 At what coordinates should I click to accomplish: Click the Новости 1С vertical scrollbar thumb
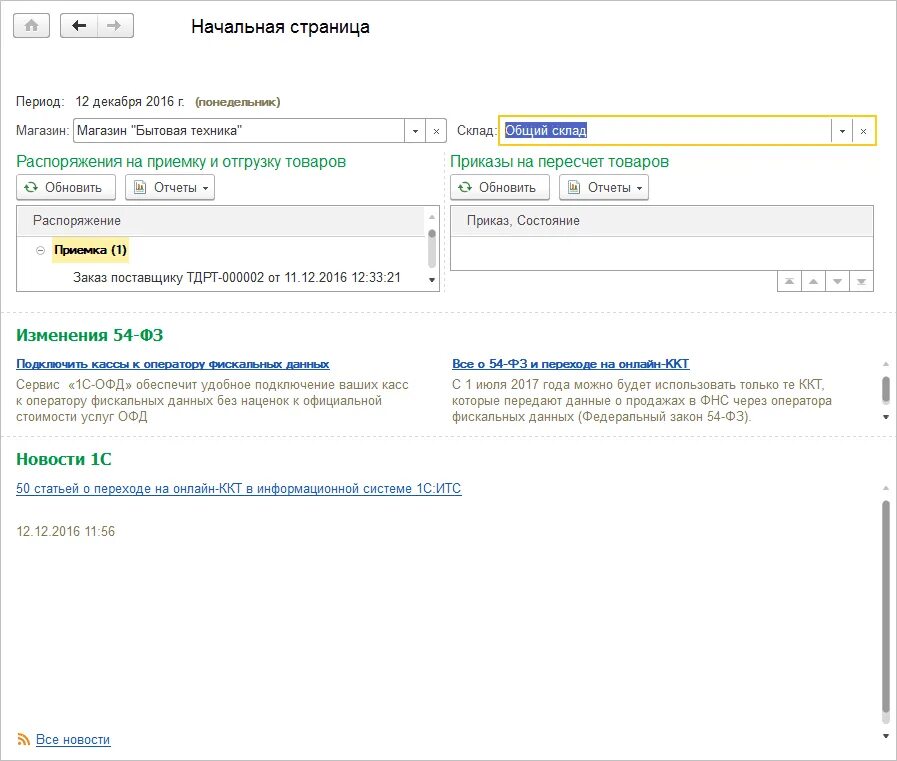coord(886,607)
